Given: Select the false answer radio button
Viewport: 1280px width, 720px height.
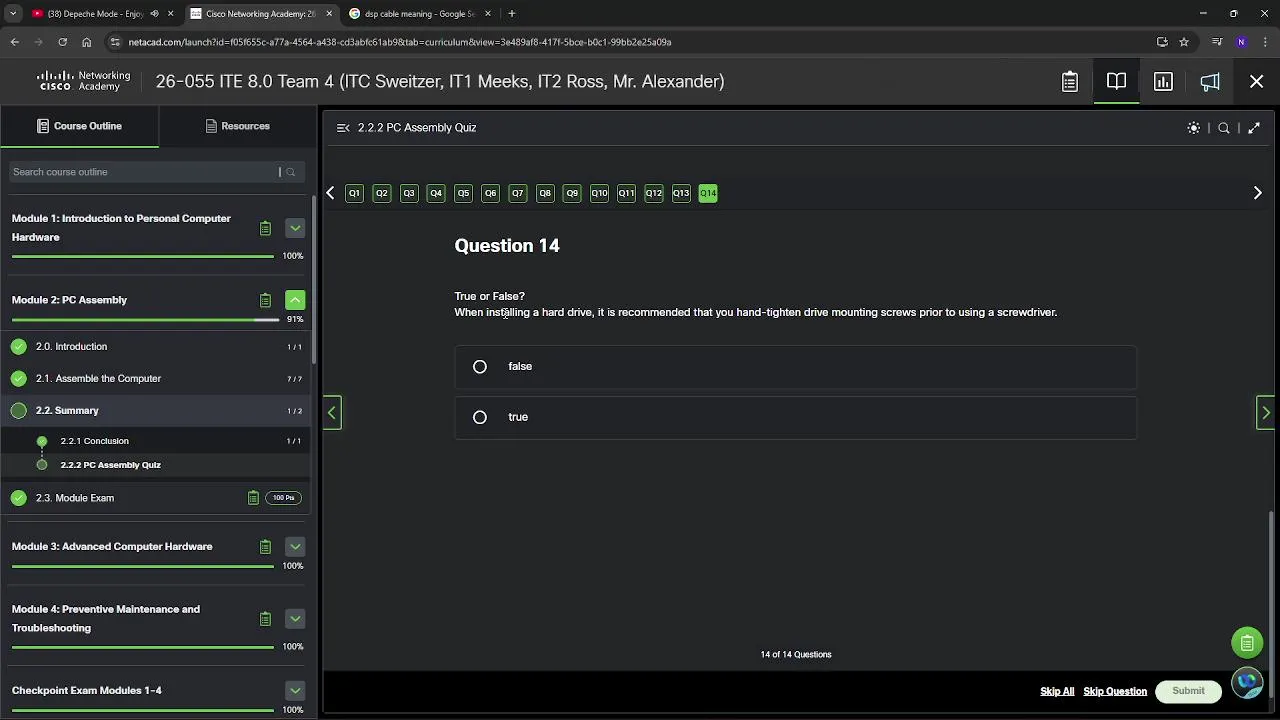Looking at the screenshot, I should click(x=480, y=367).
